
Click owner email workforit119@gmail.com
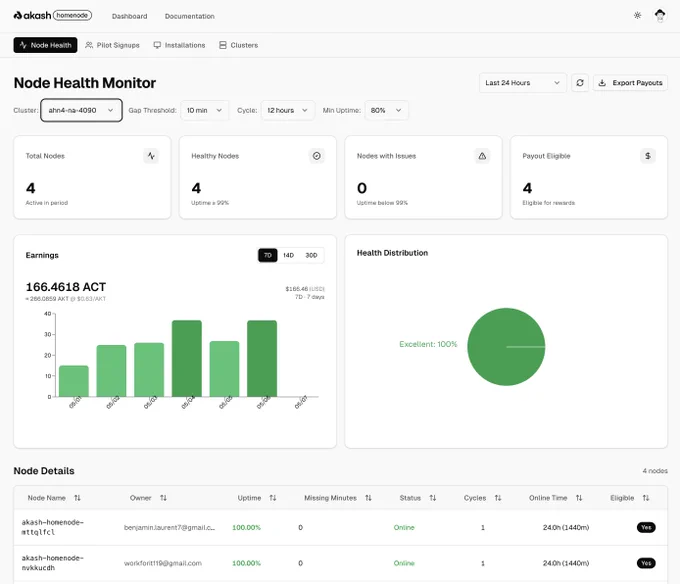(163, 563)
